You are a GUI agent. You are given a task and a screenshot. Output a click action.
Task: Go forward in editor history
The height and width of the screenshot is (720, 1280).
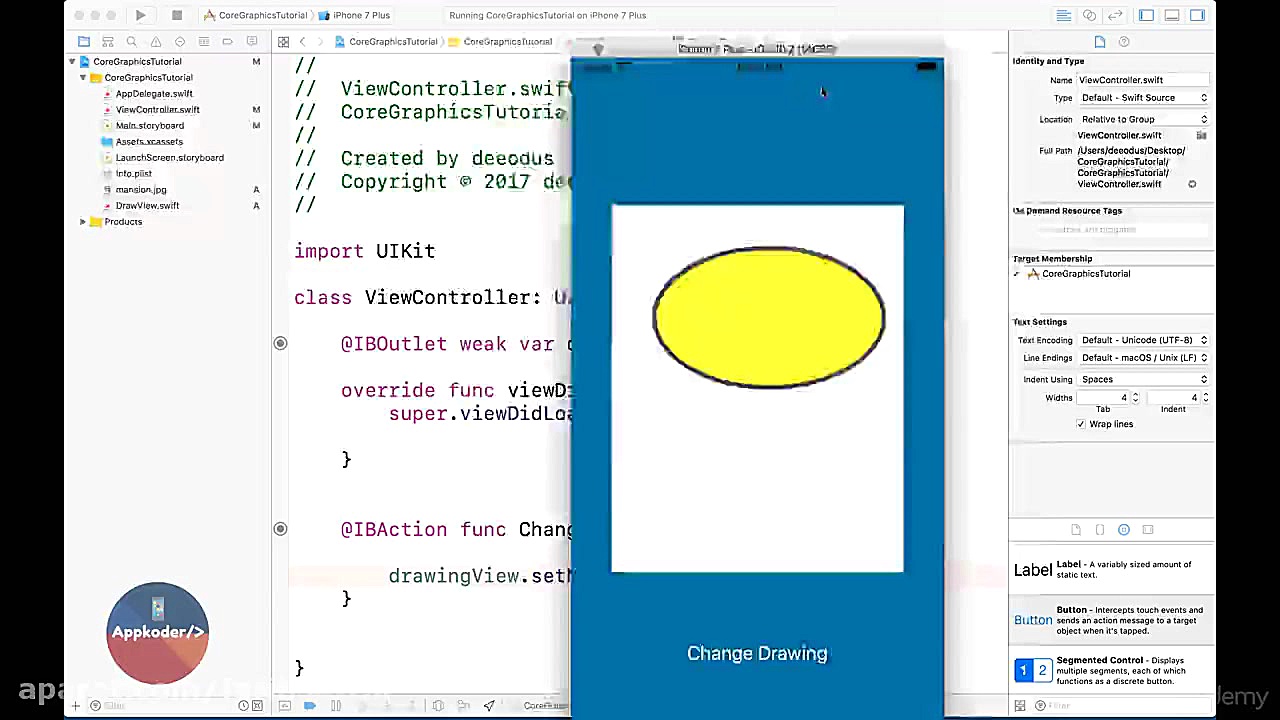(321, 41)
